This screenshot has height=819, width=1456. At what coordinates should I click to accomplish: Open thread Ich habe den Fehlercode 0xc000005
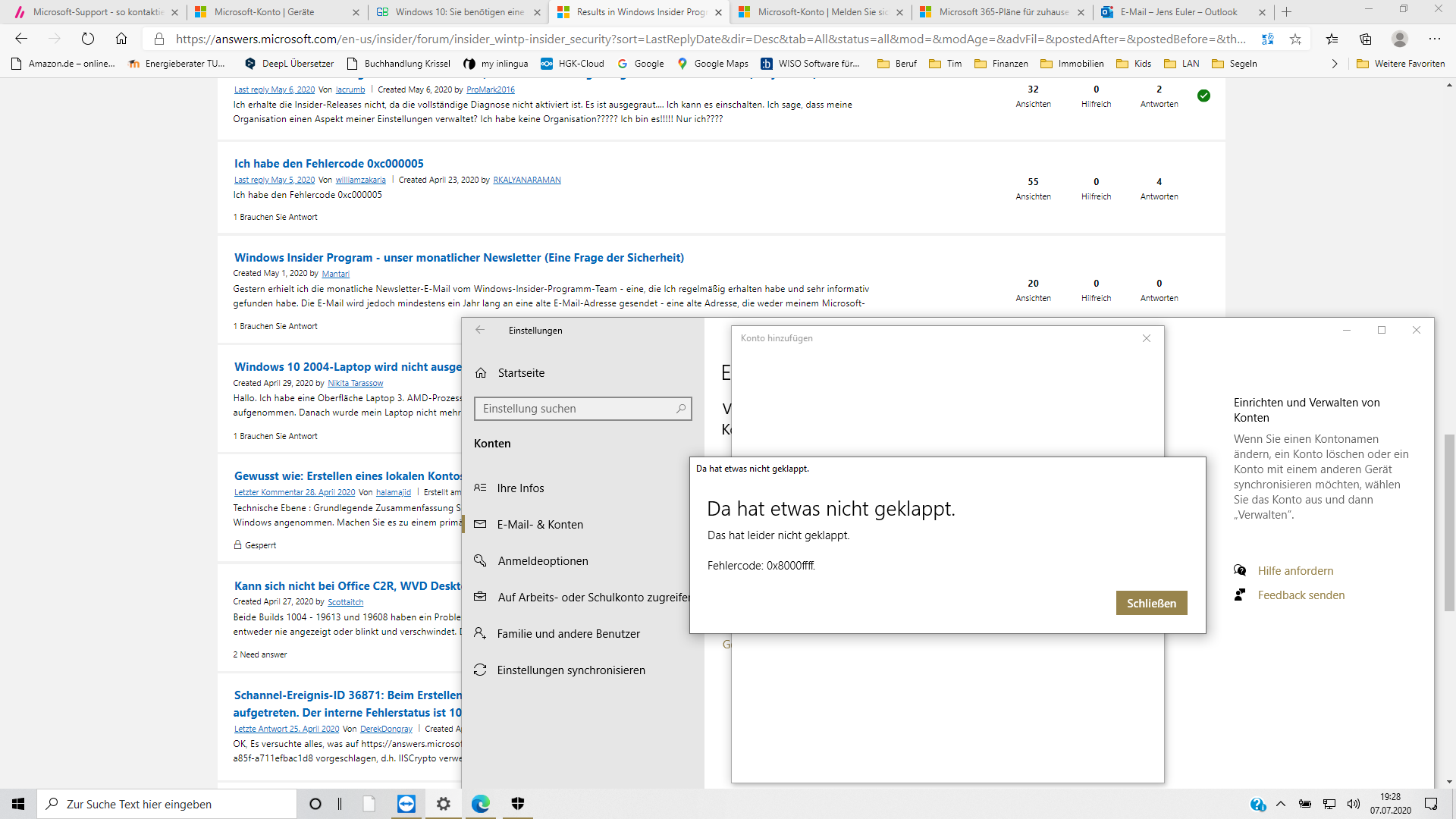coord(328,163)
